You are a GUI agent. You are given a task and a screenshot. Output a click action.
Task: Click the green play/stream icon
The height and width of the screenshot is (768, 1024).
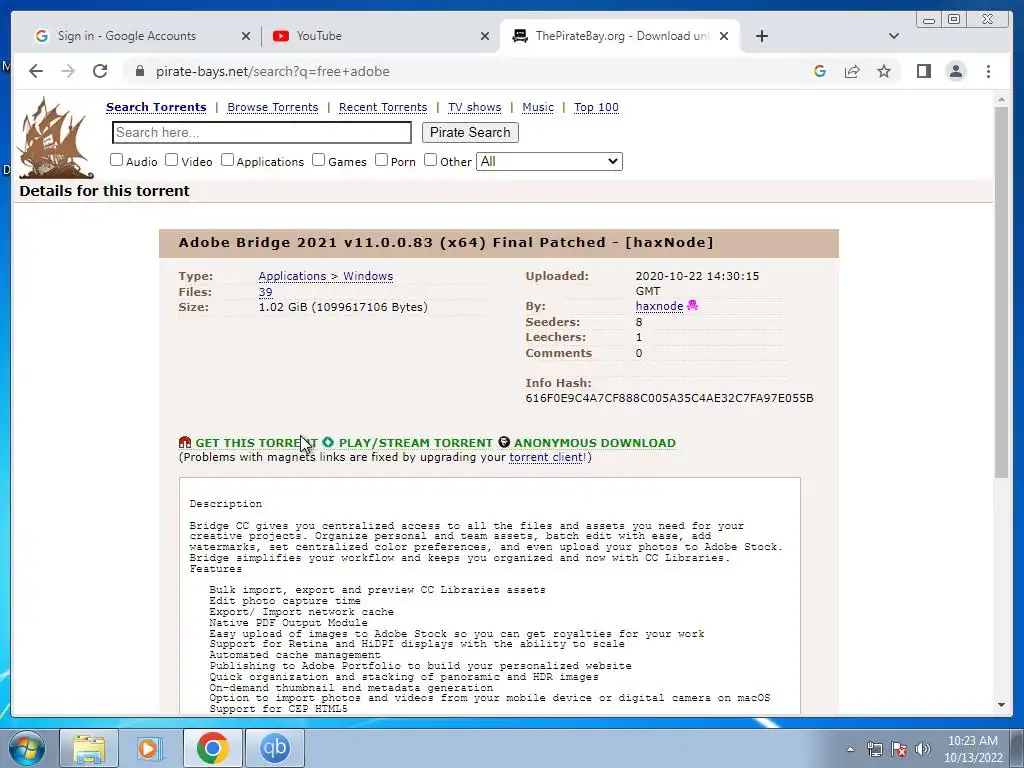pyautogui.click(x=328, y=442)
